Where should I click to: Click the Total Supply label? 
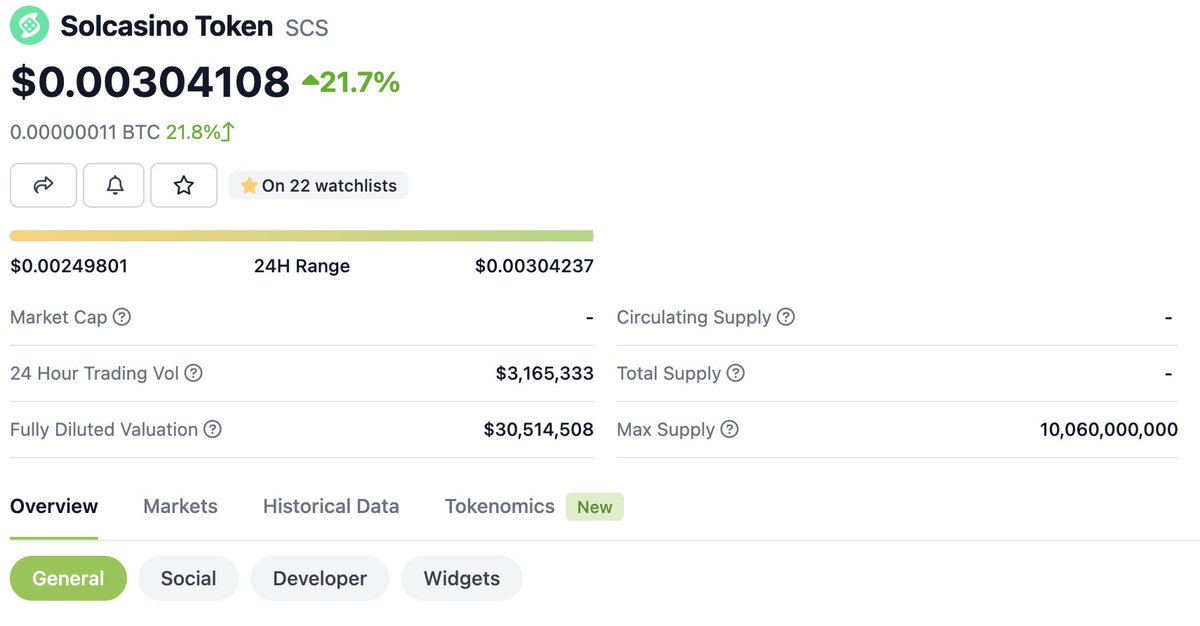click(669, 373)
